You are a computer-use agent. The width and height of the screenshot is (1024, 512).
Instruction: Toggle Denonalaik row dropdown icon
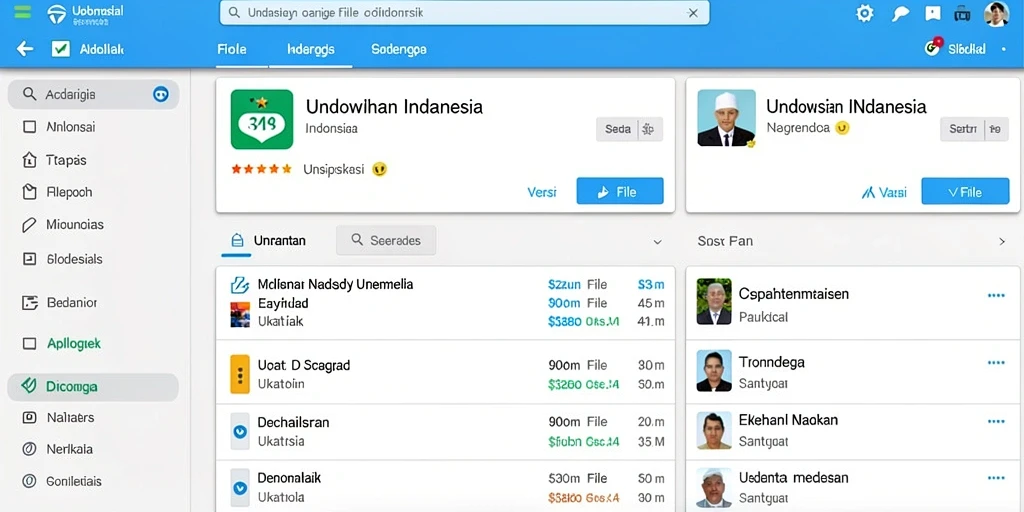click(240, 487)
